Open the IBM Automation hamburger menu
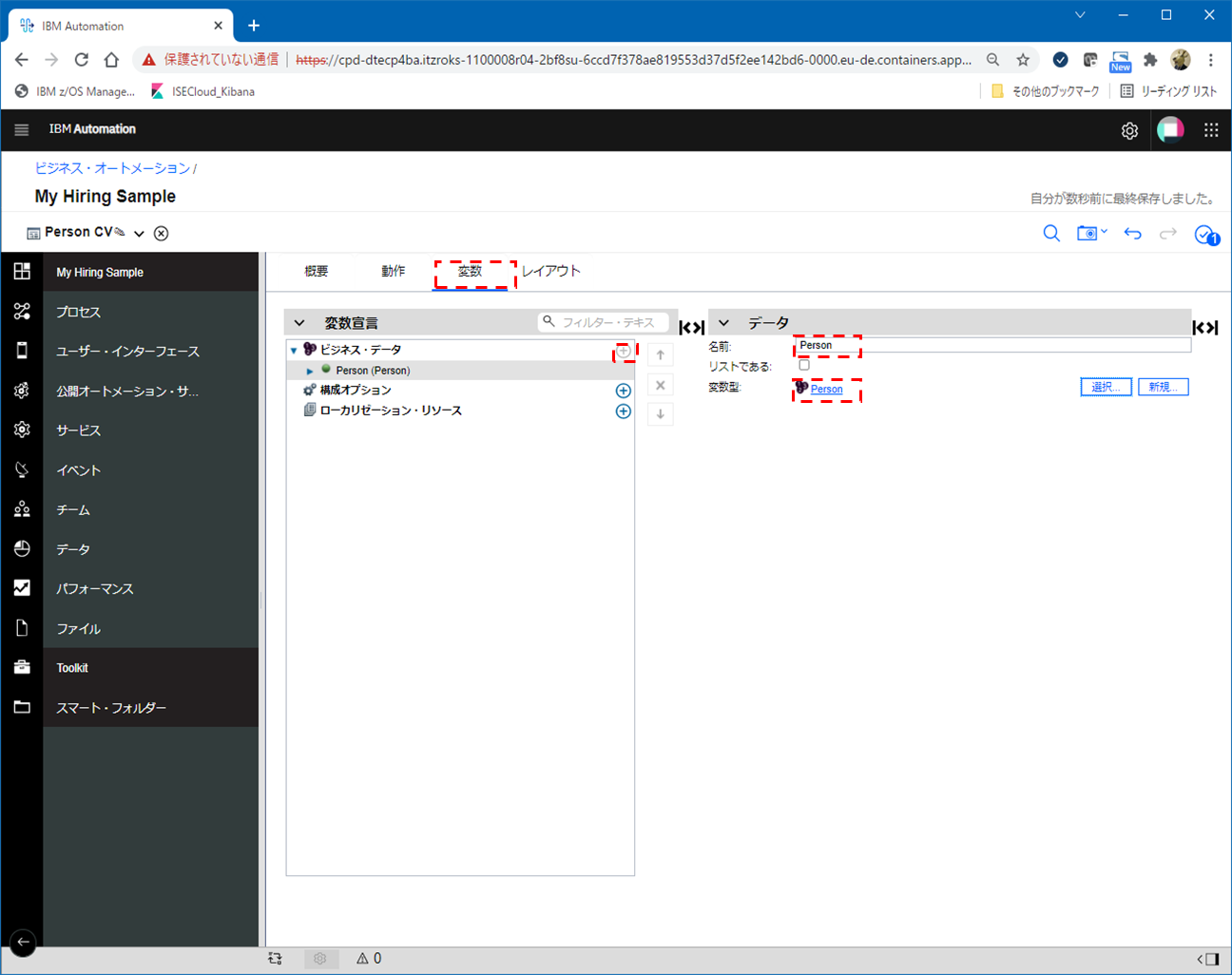 [x=22, y=129]
